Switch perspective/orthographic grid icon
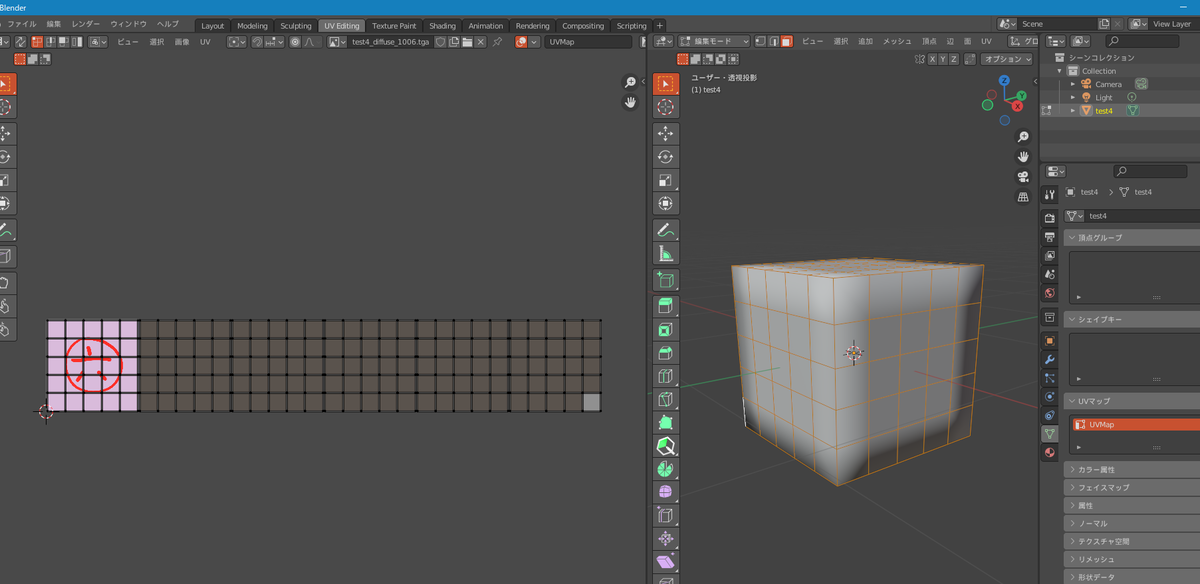1200x584 pixels. click(x=1023, y=197)
